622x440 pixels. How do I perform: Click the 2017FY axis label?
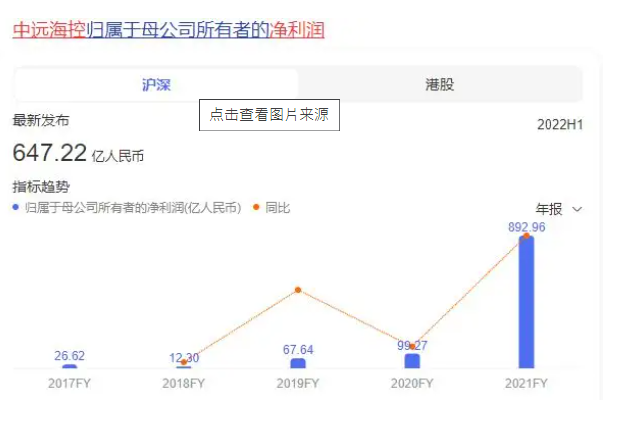pos(69,383)
